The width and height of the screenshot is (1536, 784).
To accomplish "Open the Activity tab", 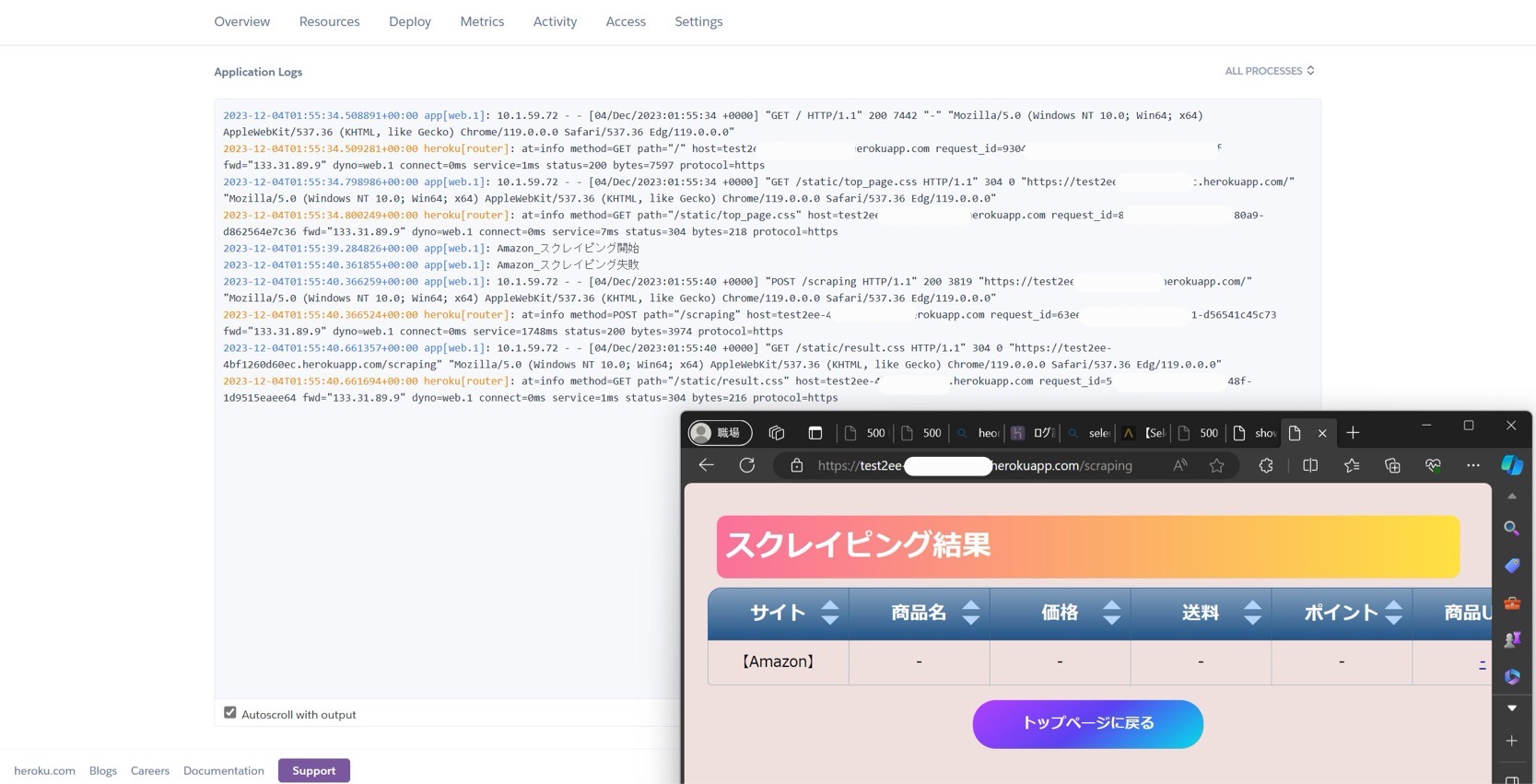I will (555, 21).
